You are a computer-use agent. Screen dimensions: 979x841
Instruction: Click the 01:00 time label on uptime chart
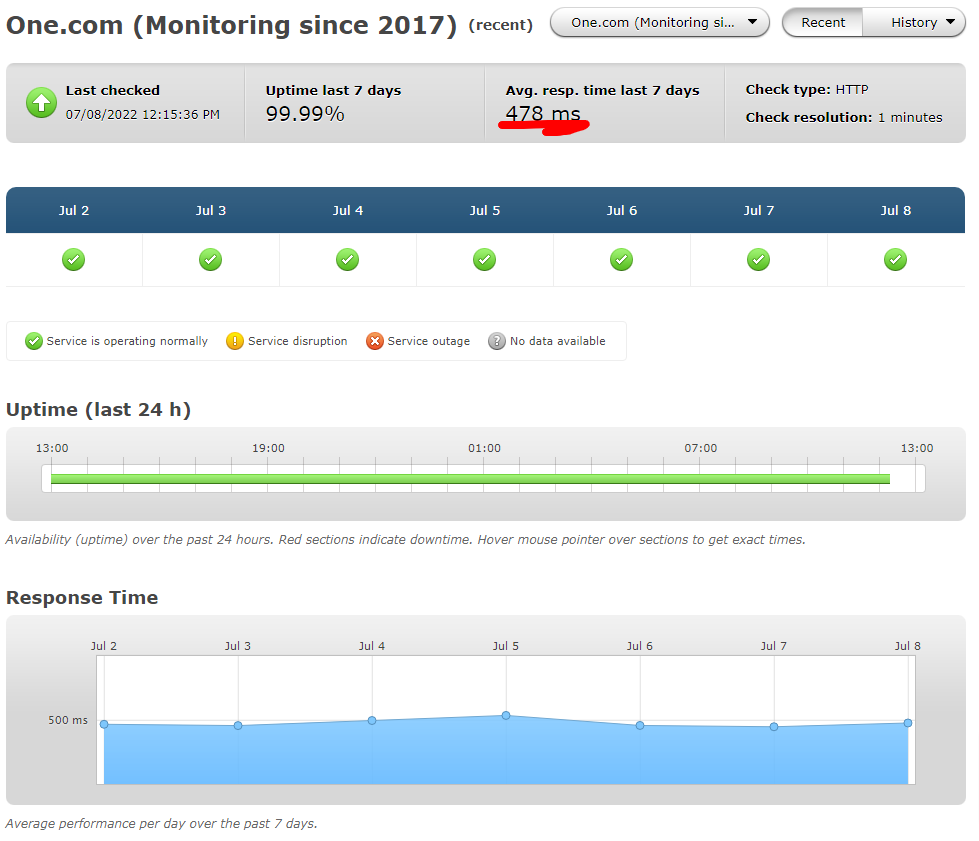click(x=485, y=448)
